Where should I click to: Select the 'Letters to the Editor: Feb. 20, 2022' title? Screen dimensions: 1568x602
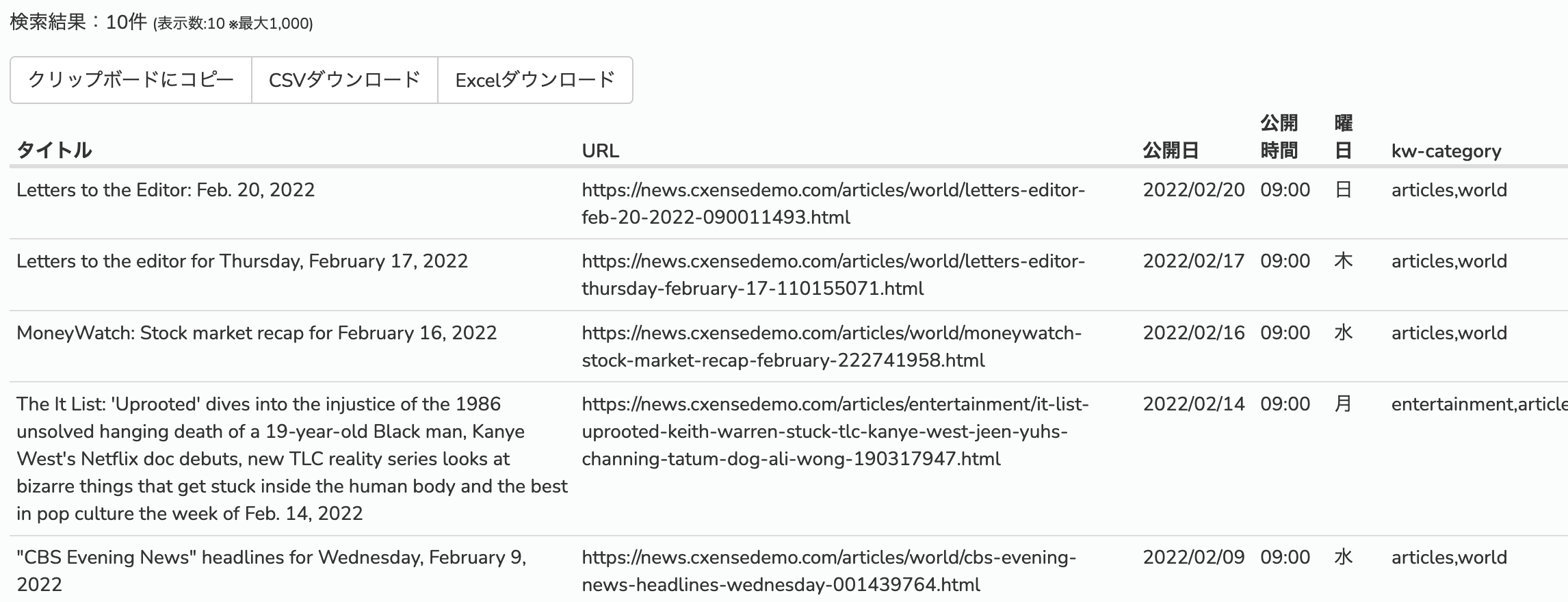166,189
